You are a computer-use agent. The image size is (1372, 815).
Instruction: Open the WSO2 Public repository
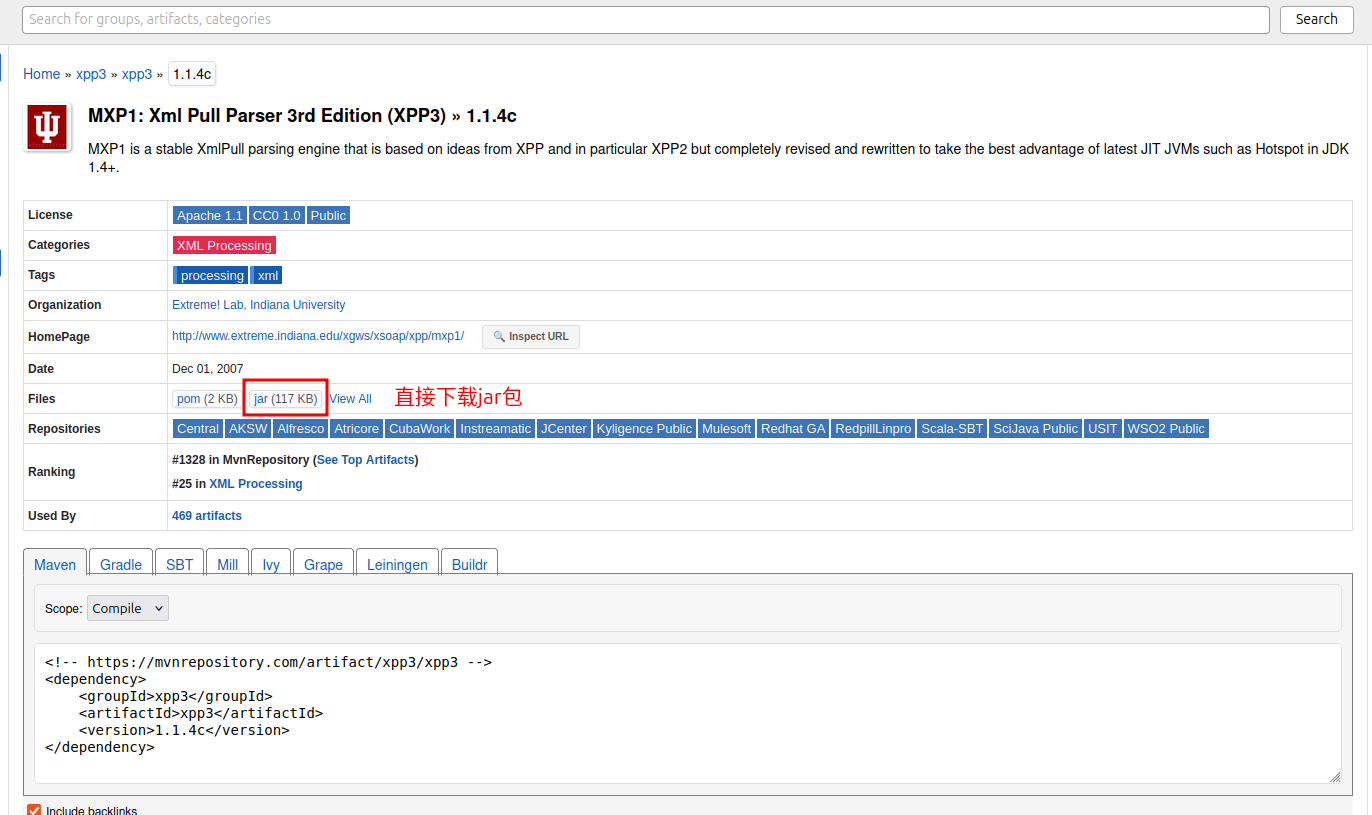pos(1166,429)
